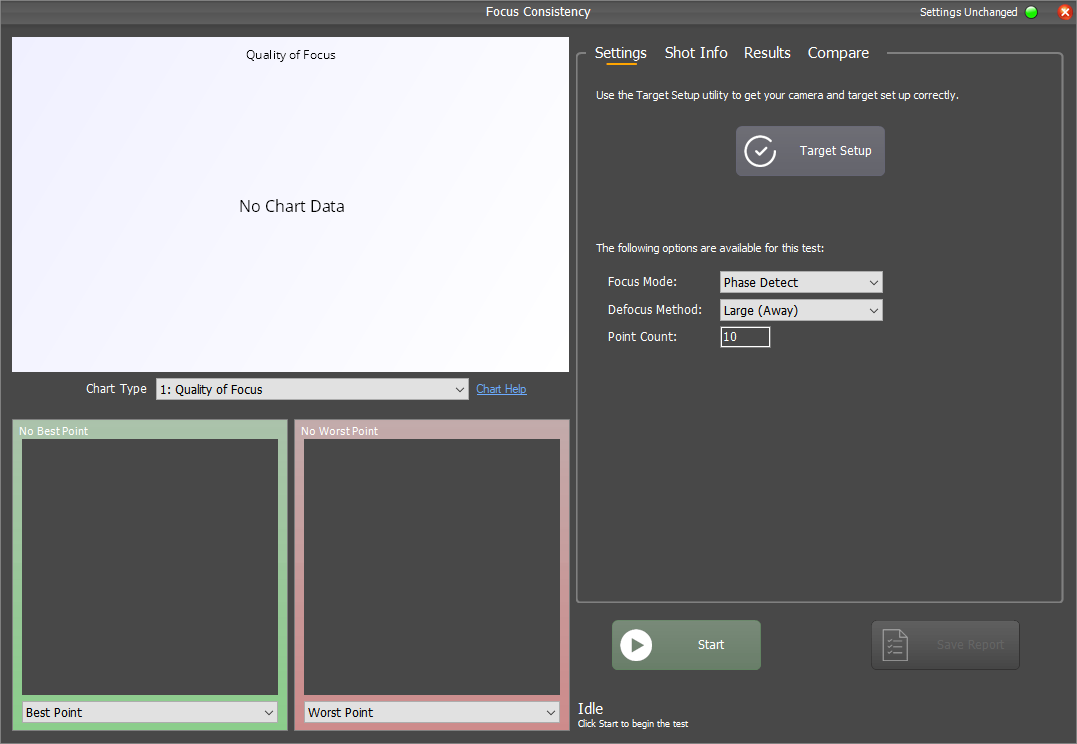Click the No Worst Point image preview
This screenshot has height=744, width=1077.
click(431, 567)
